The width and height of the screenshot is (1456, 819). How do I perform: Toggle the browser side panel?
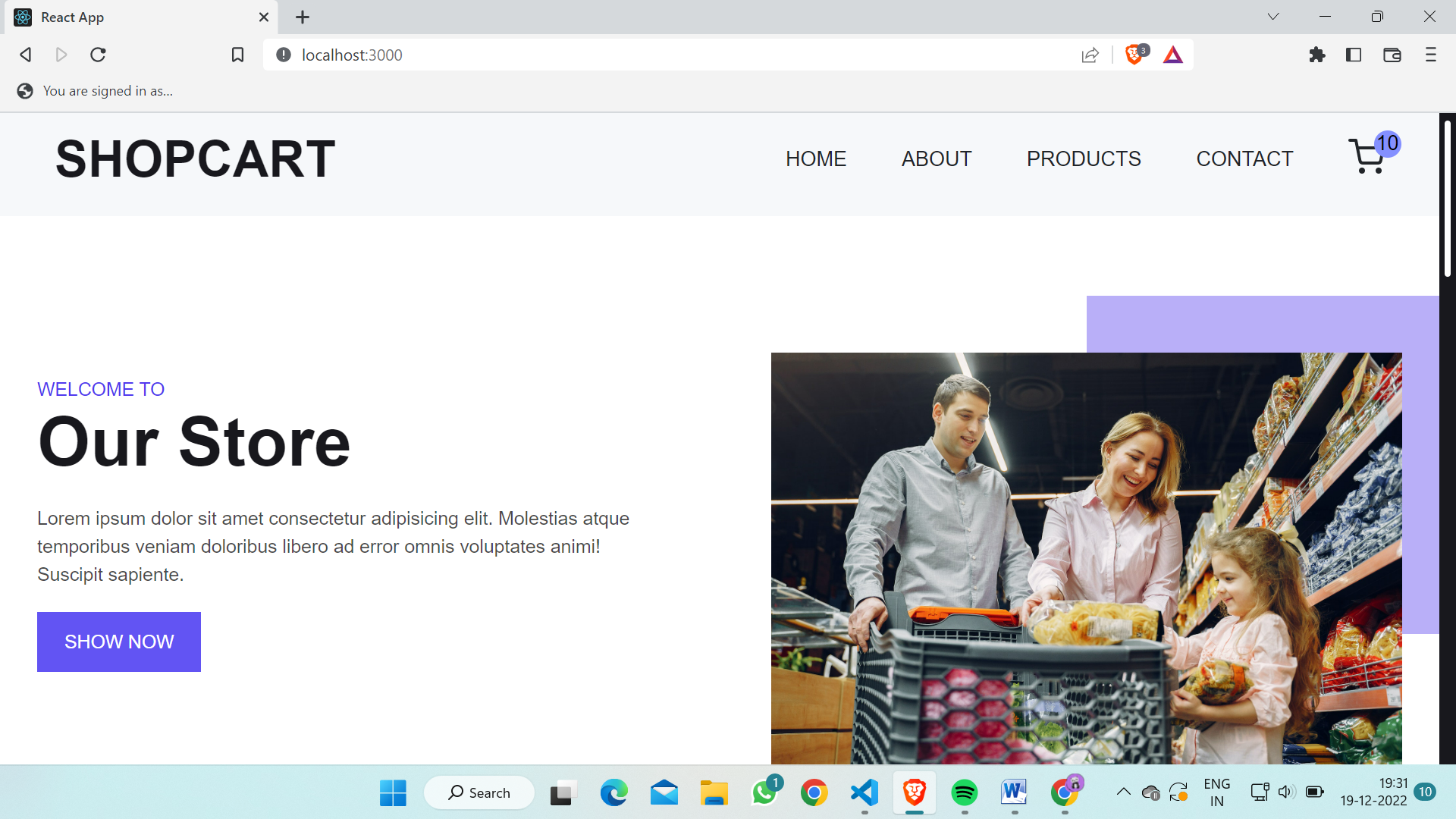pos(1354,55)
